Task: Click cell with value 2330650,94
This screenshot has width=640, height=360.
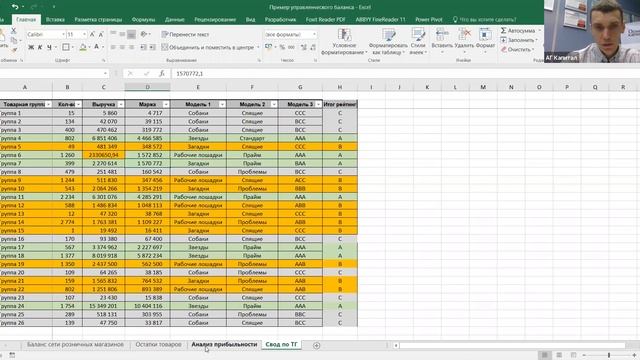Action: coord(104,155)
